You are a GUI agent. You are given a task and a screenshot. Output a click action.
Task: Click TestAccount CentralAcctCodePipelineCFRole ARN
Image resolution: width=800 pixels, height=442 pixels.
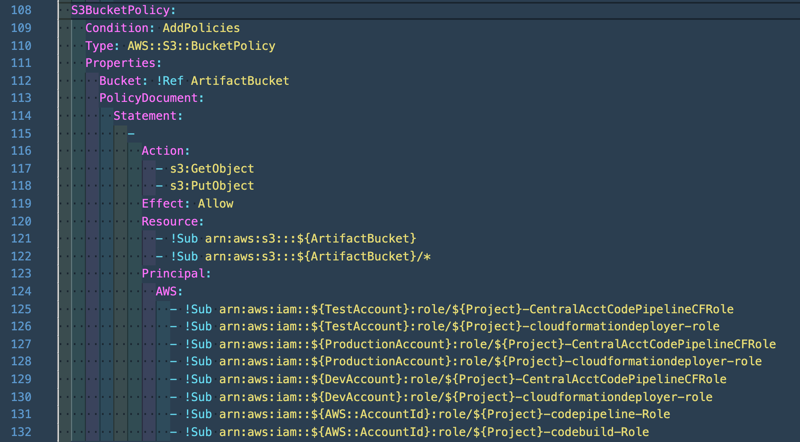pyautogui.click(x=476, y=309)
